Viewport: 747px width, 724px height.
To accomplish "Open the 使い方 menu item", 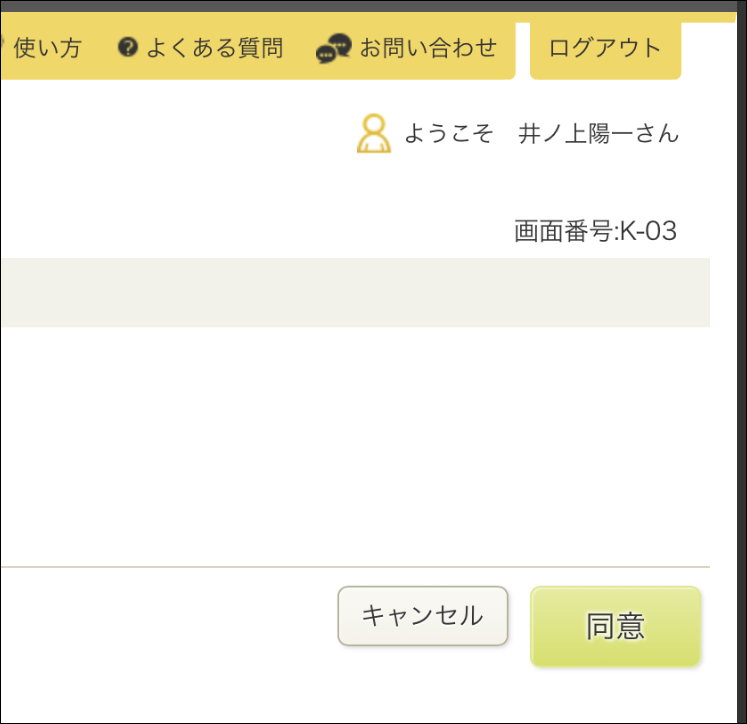I will [47, 47].
